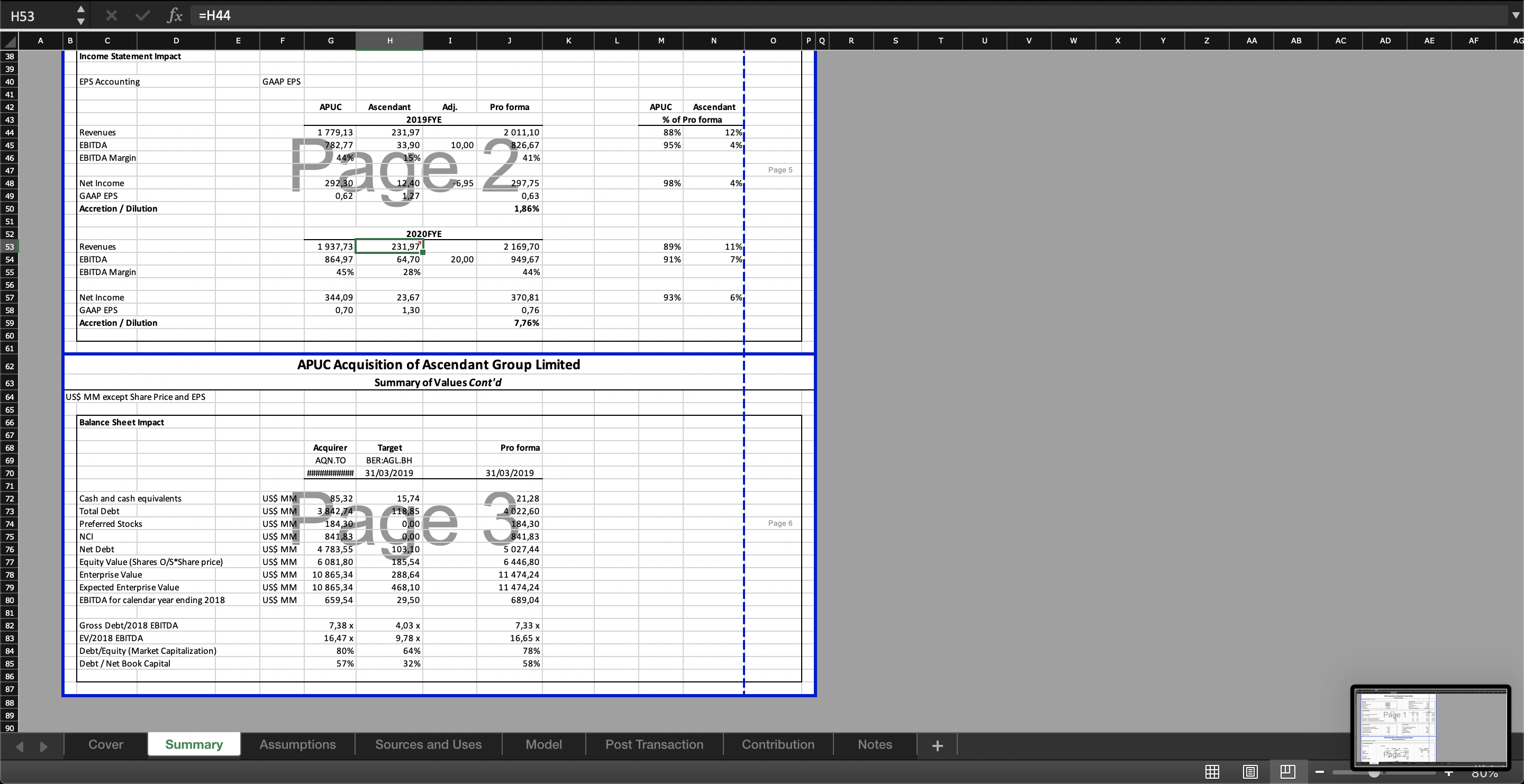This screenshot has height=784, width=1524.
Task: Click 2020 APUC revenue 1 937,73
Action: pos(330,247)
